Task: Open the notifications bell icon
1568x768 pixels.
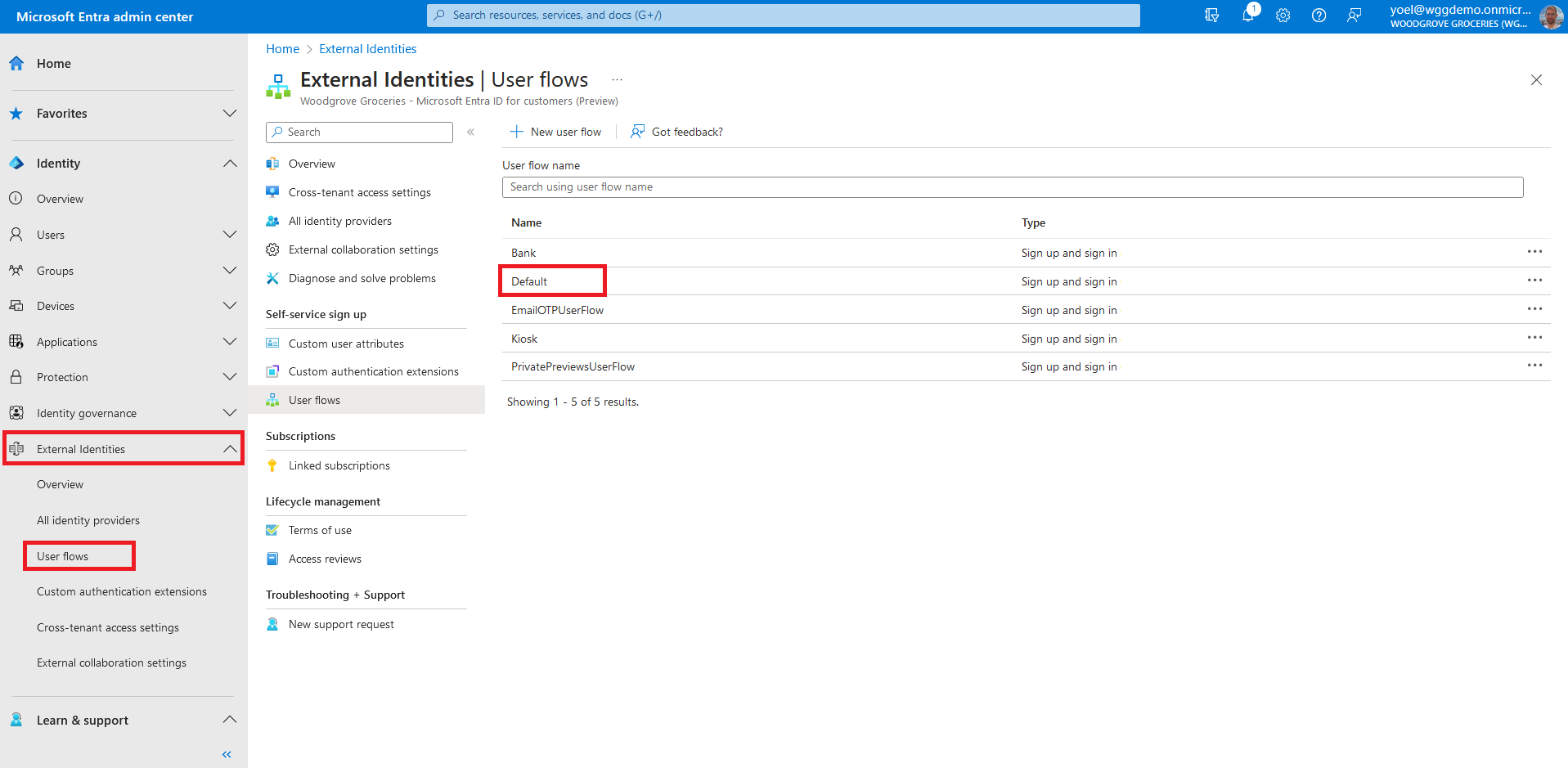Action: 1247,16
